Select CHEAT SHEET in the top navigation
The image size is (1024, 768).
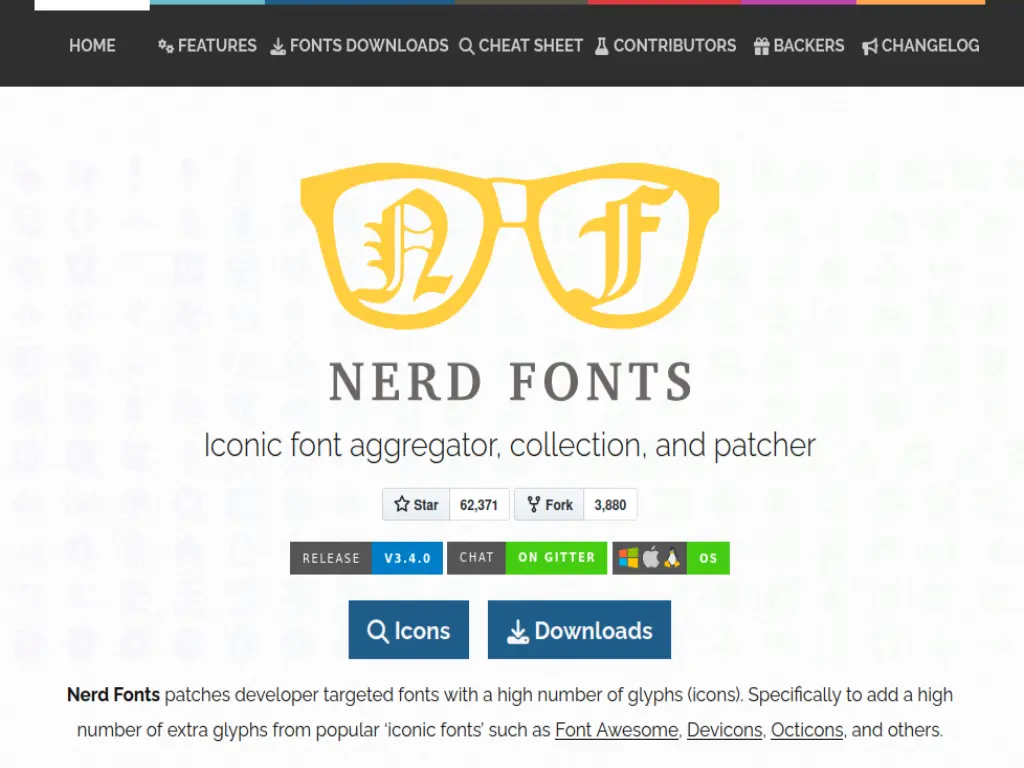(520, 46)
